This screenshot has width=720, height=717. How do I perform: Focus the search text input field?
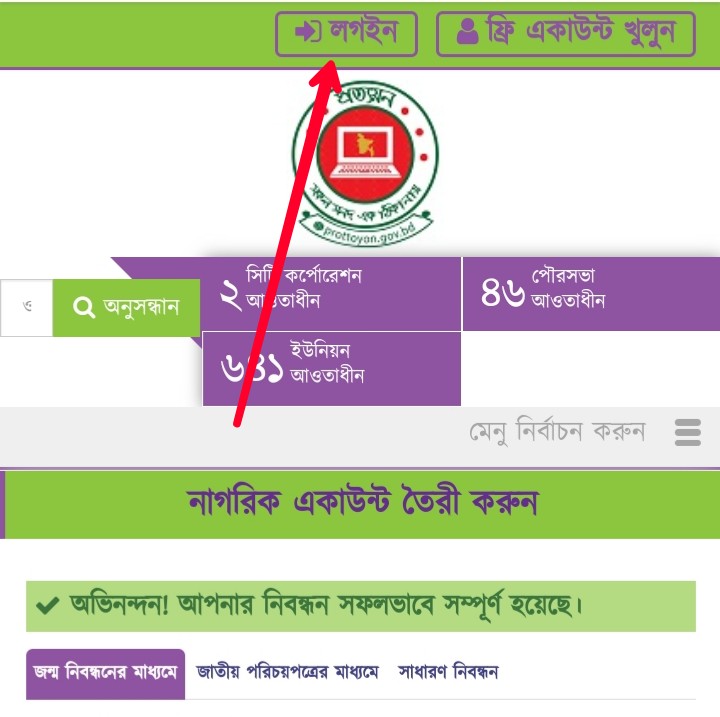coord(27,307)
